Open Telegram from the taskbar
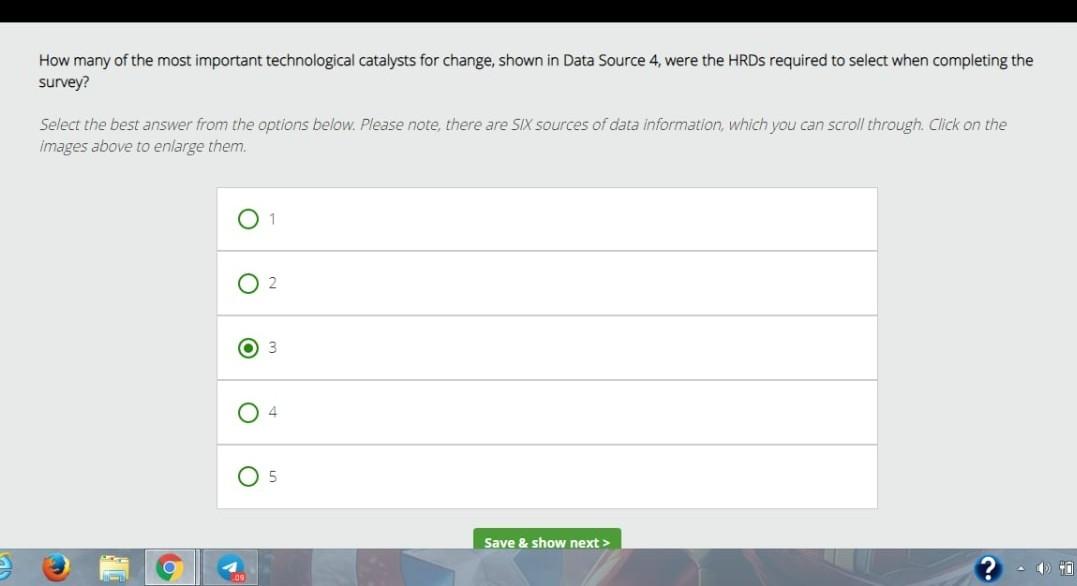Screen dimensions: 1077x586 pos(232,567)
